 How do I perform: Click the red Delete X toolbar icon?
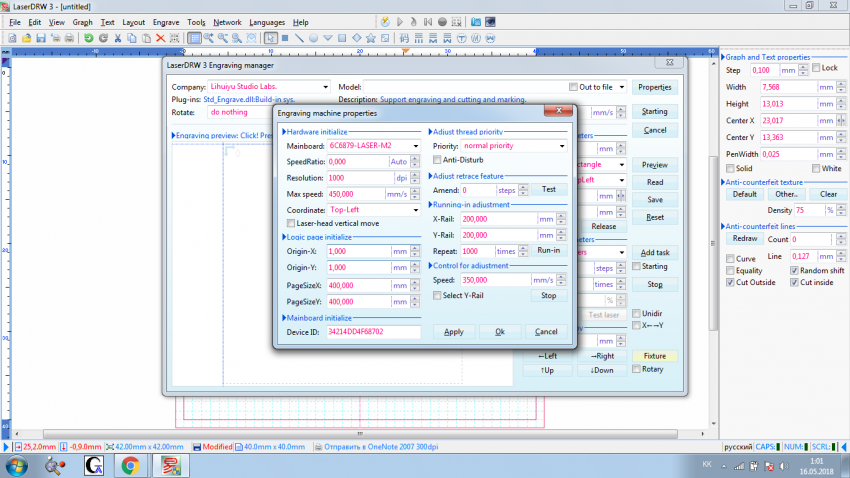(x=160, y=38)
